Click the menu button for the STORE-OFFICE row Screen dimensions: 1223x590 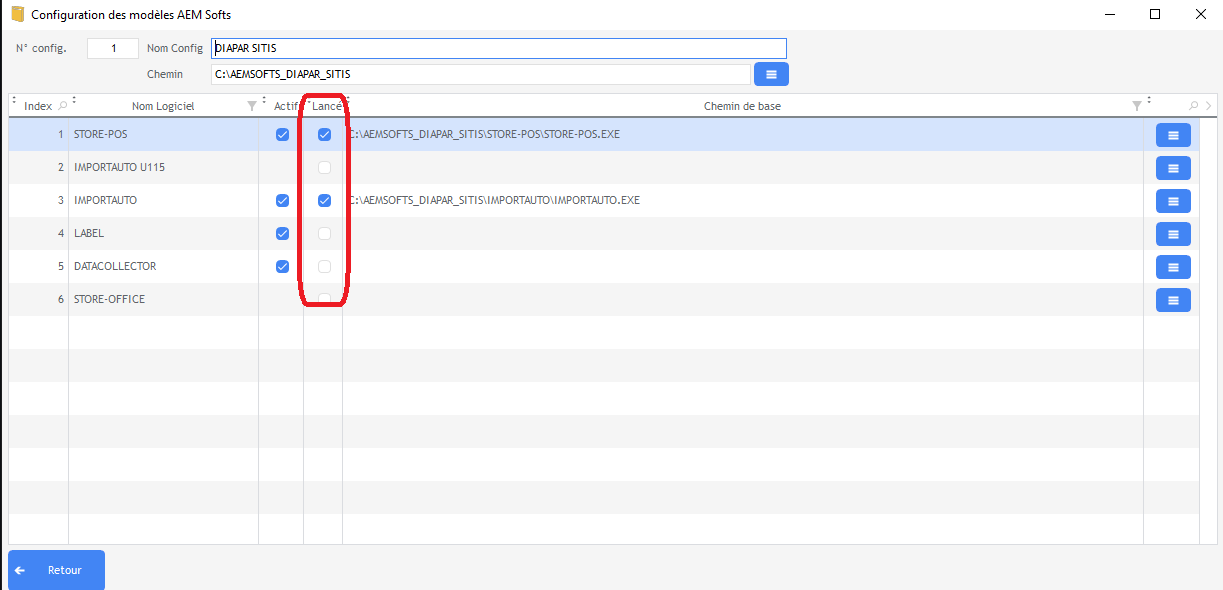coord(1172,300)
